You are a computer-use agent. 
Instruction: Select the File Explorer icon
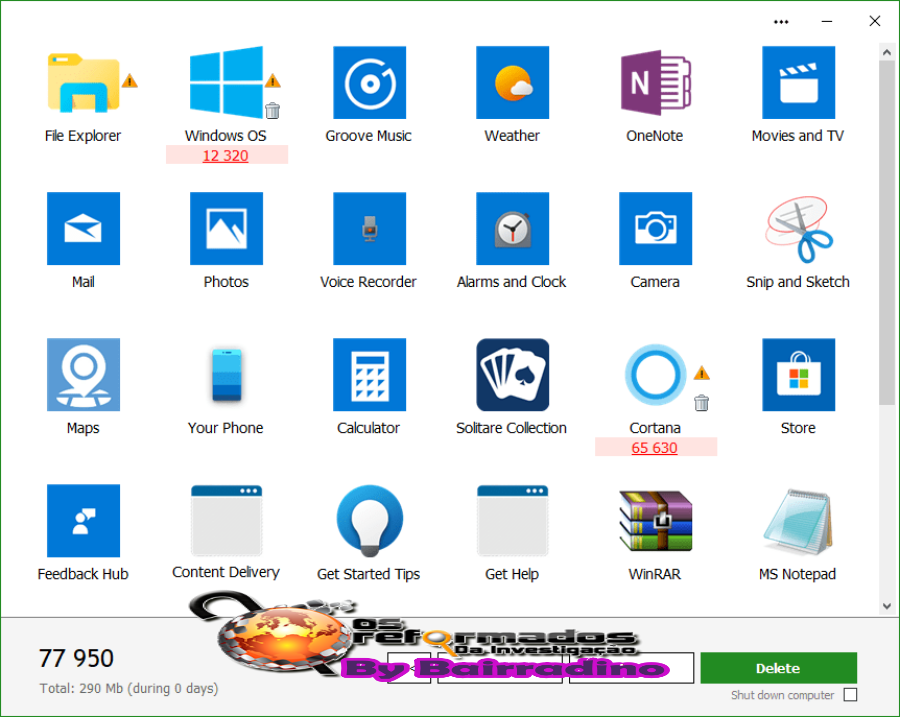pyautogui.click(x=83, y=83)
